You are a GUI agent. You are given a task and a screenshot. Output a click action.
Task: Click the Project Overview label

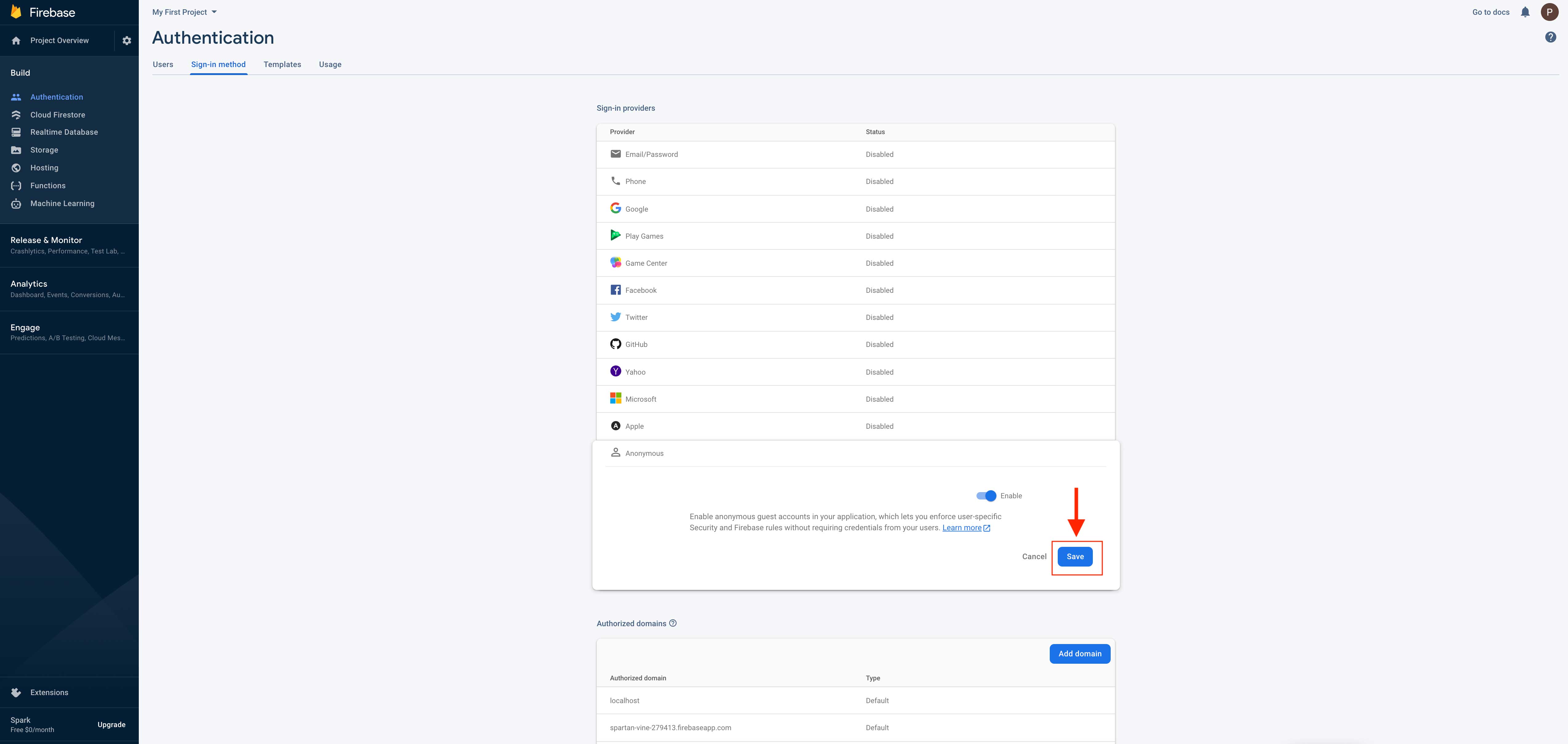click(60, 41)
